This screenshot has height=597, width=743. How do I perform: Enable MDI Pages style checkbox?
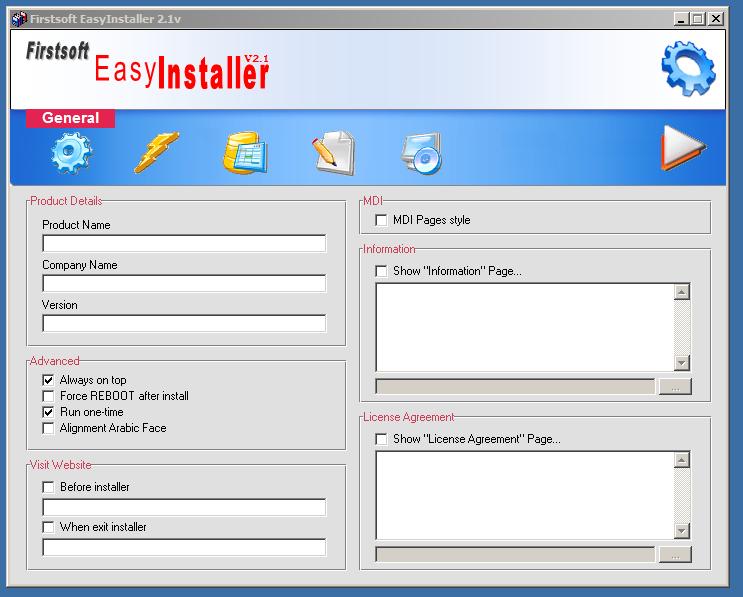[381, 220]
